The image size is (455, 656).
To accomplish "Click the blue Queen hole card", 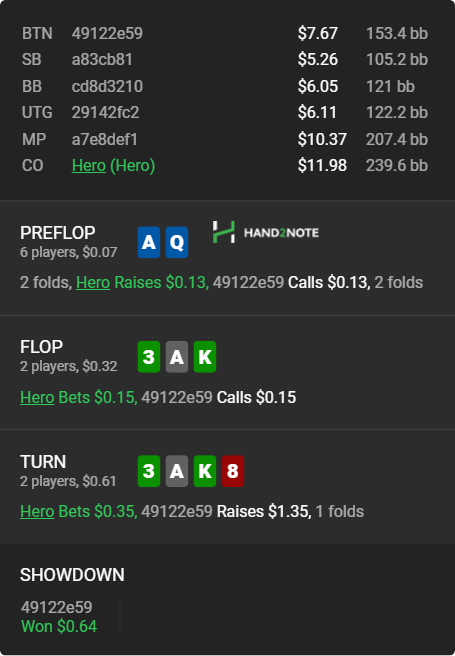I will pos(177,242).
